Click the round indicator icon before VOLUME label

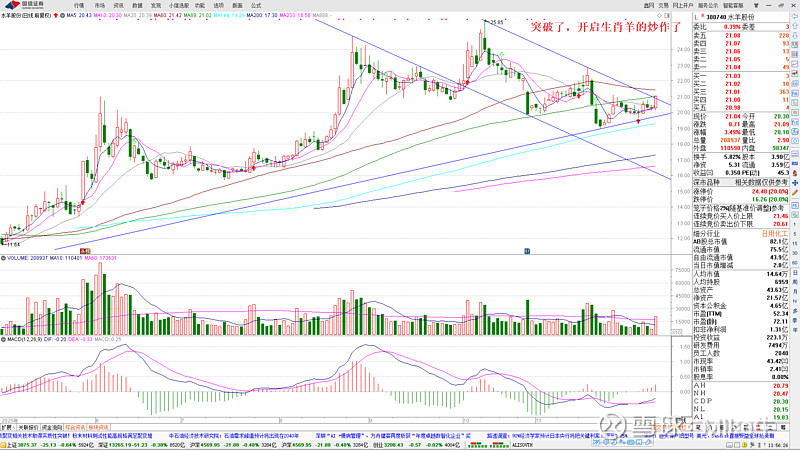pos(3,258)
